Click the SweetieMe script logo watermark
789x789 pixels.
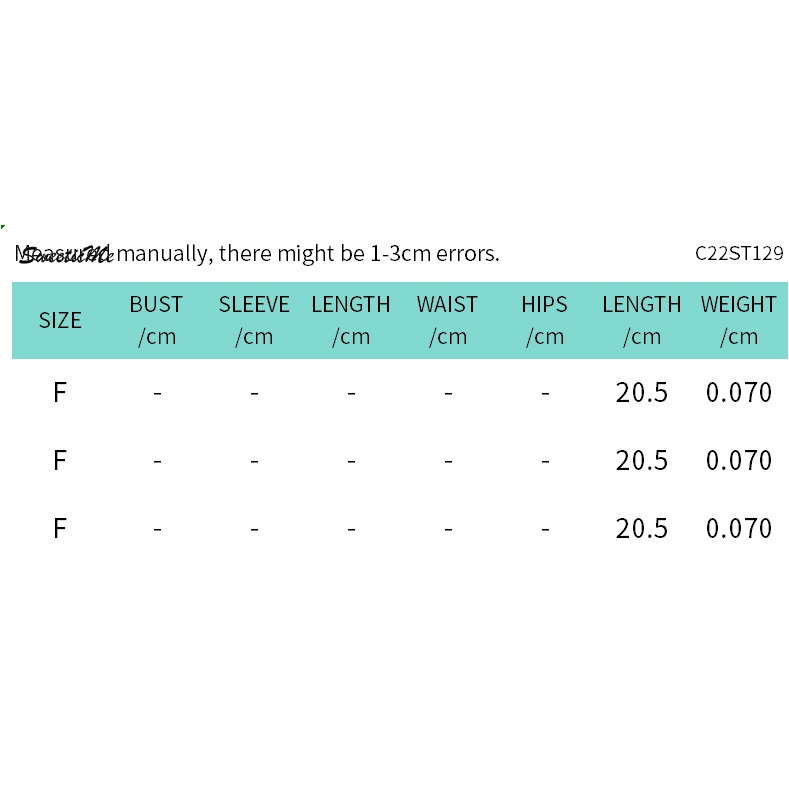66,254
